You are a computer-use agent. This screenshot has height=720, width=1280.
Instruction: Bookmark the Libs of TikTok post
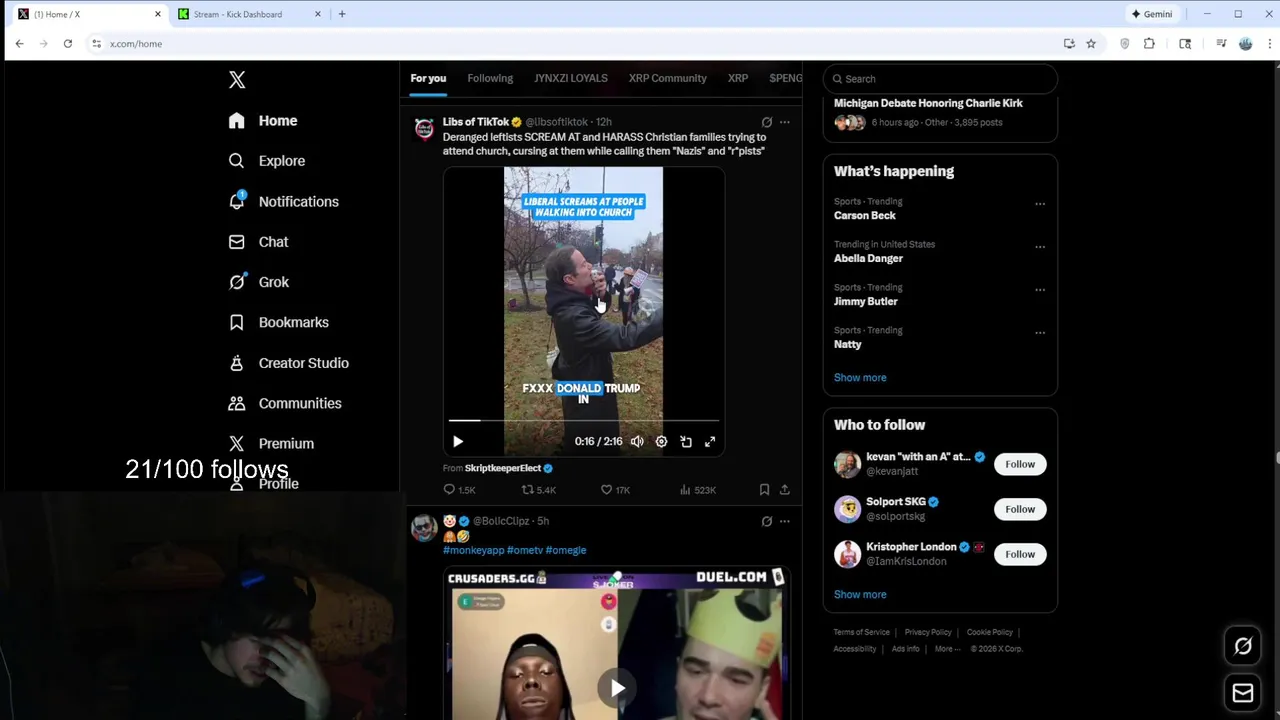764,490
